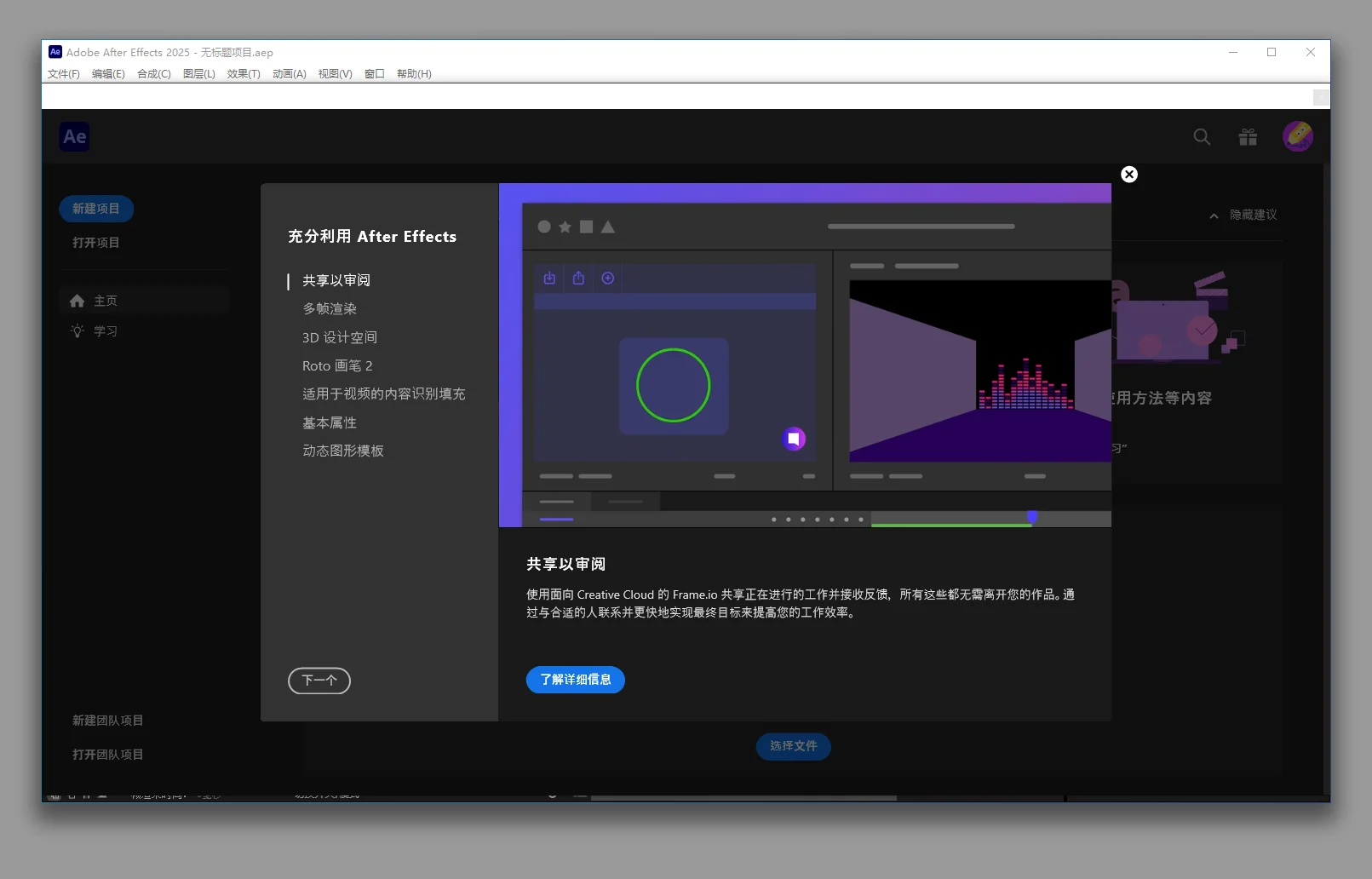Open the 效果(T) menu
The height and width of the screenshot is (879, 1372).
[x=244, y=74]
